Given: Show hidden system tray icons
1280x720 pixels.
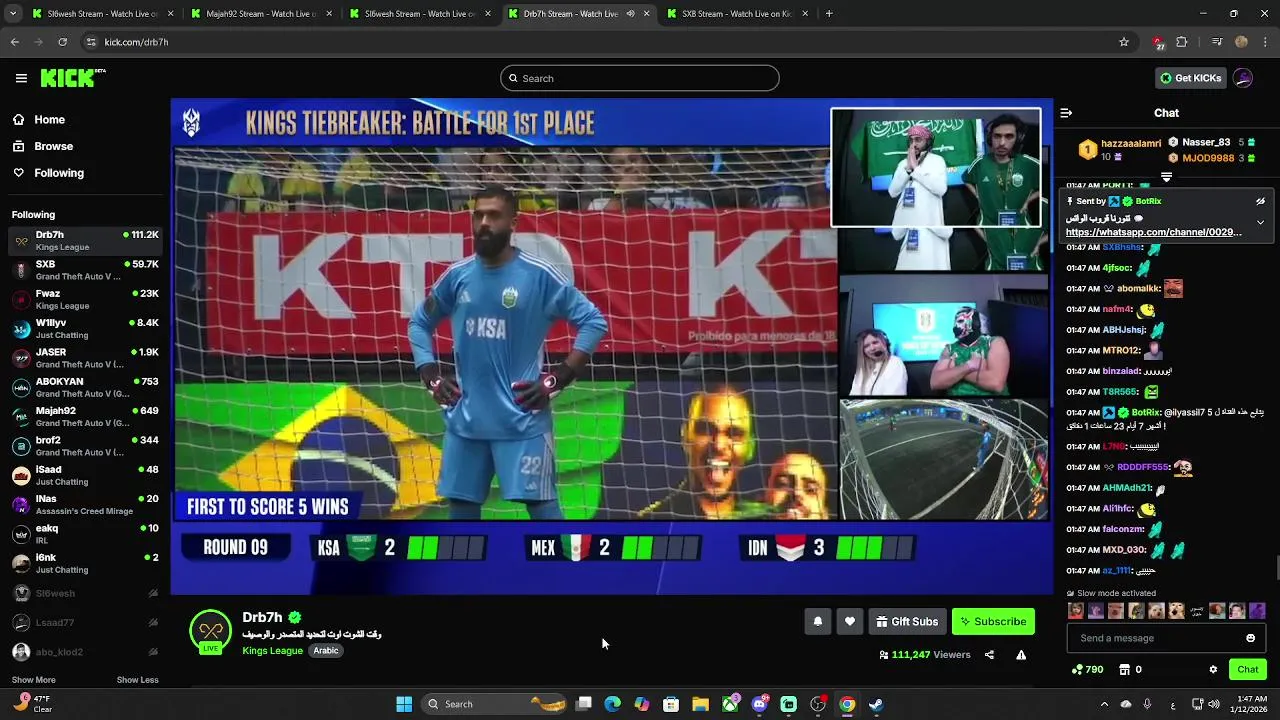Looking at the screenshot, I should [x=1104, y=704].
